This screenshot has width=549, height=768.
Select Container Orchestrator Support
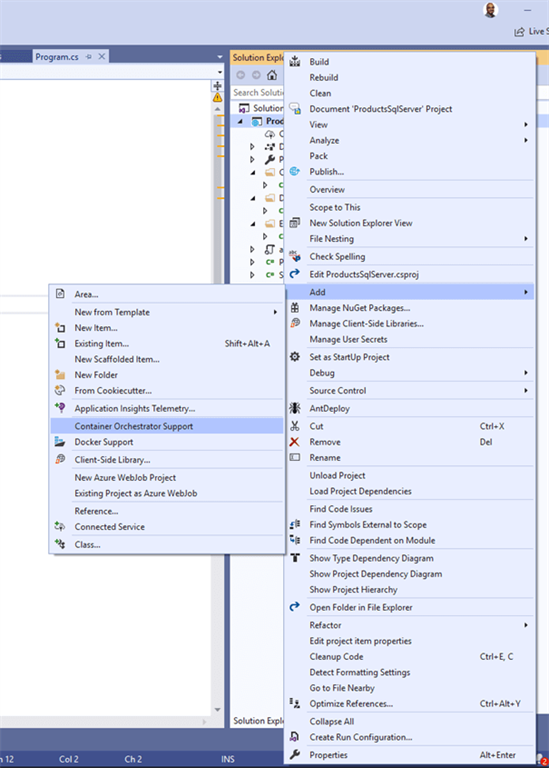[167, 426]
